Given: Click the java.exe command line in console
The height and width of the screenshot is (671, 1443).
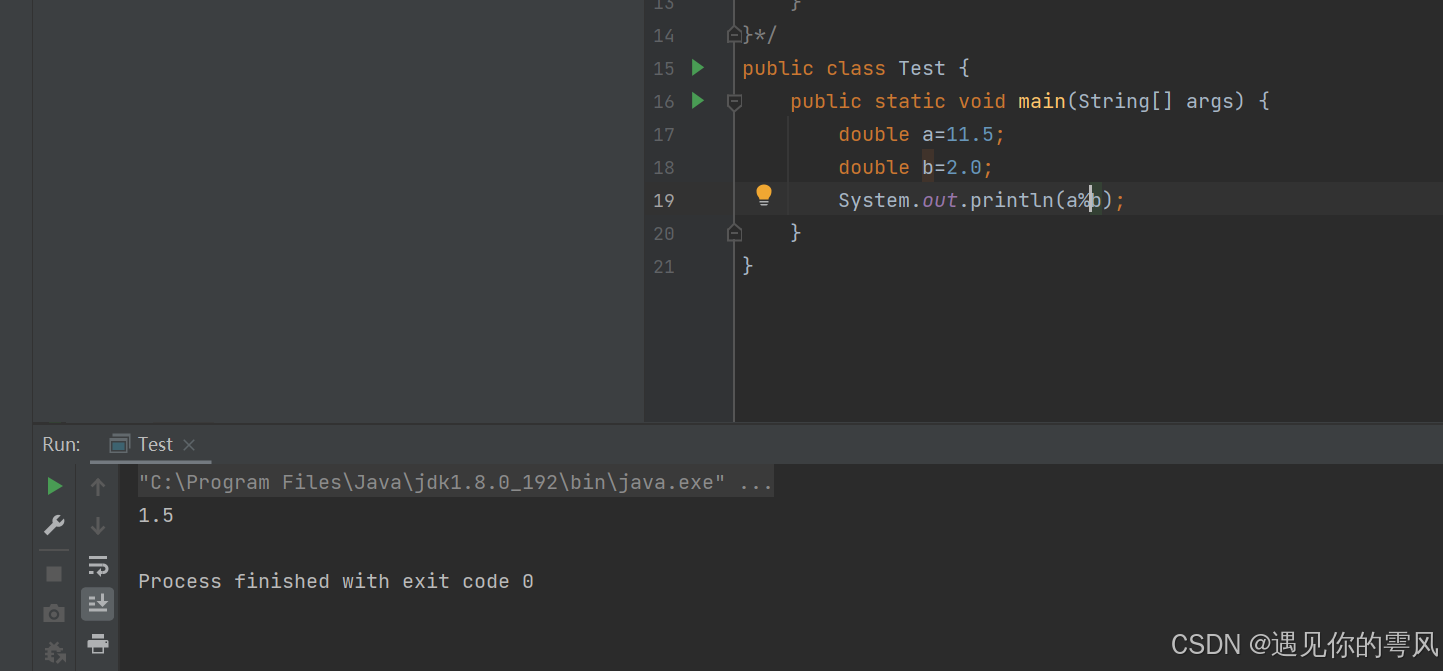Looking at the screenshot, I should point(455,483).
